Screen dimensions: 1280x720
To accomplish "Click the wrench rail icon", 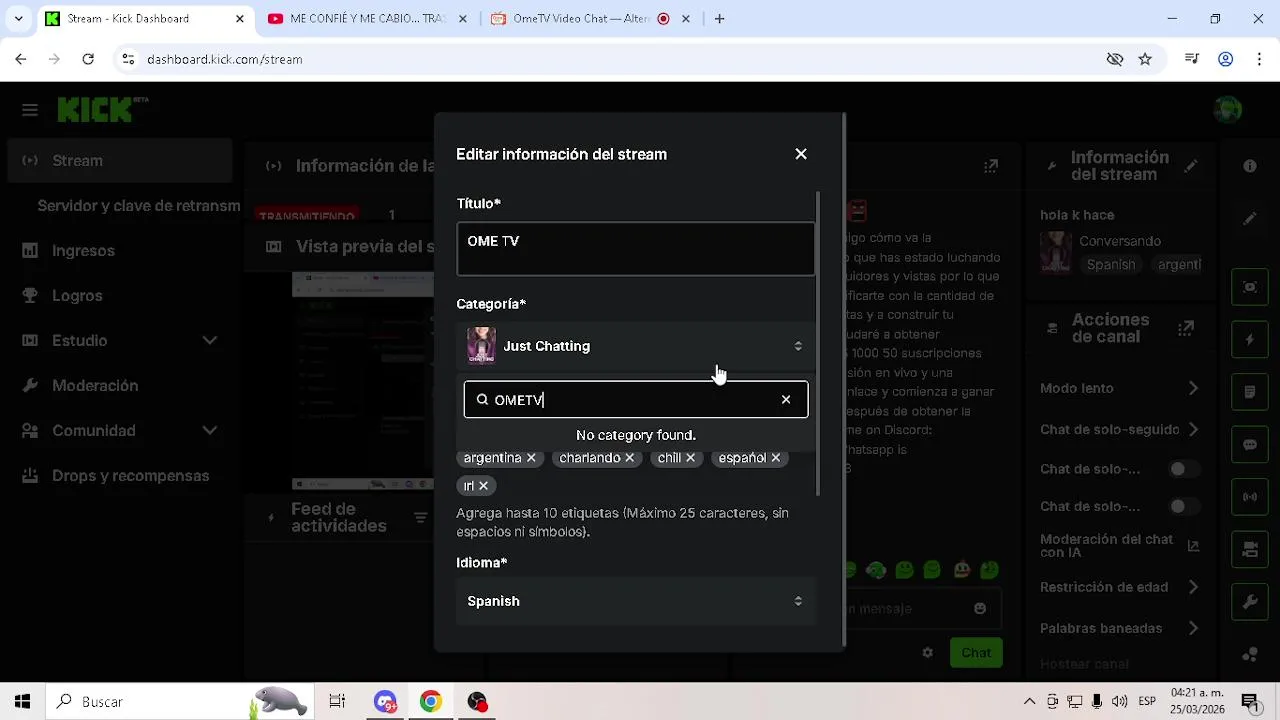I will click(1250, 602).
